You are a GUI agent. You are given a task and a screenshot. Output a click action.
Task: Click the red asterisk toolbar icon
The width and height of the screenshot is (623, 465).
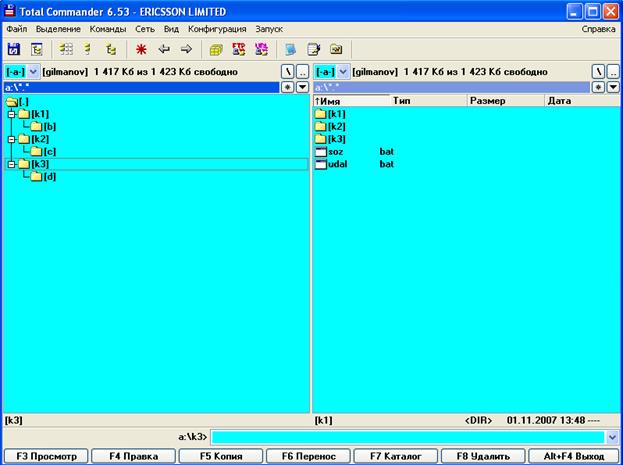141,49
